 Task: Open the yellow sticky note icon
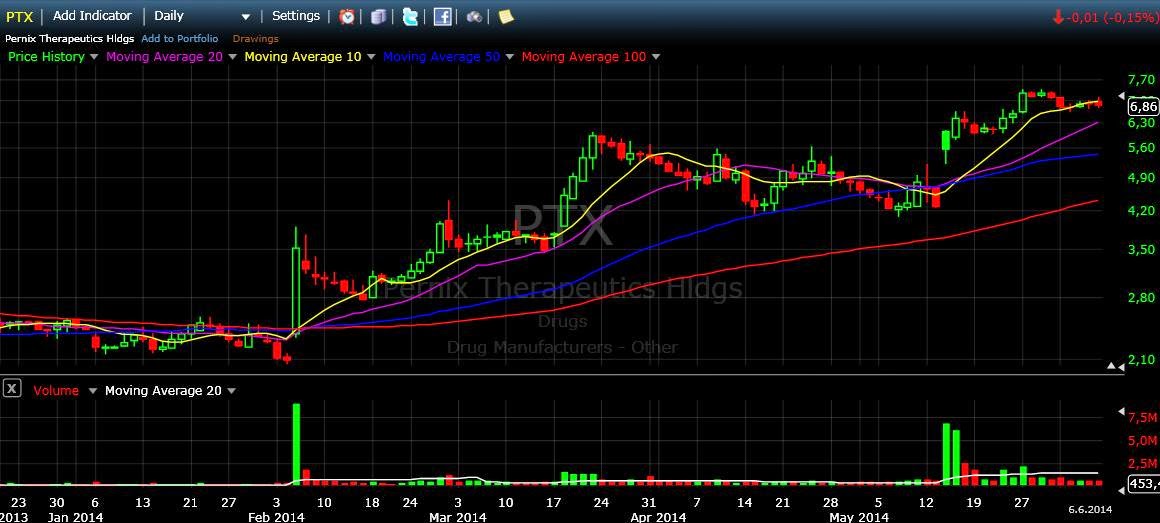tap(506, 16)
